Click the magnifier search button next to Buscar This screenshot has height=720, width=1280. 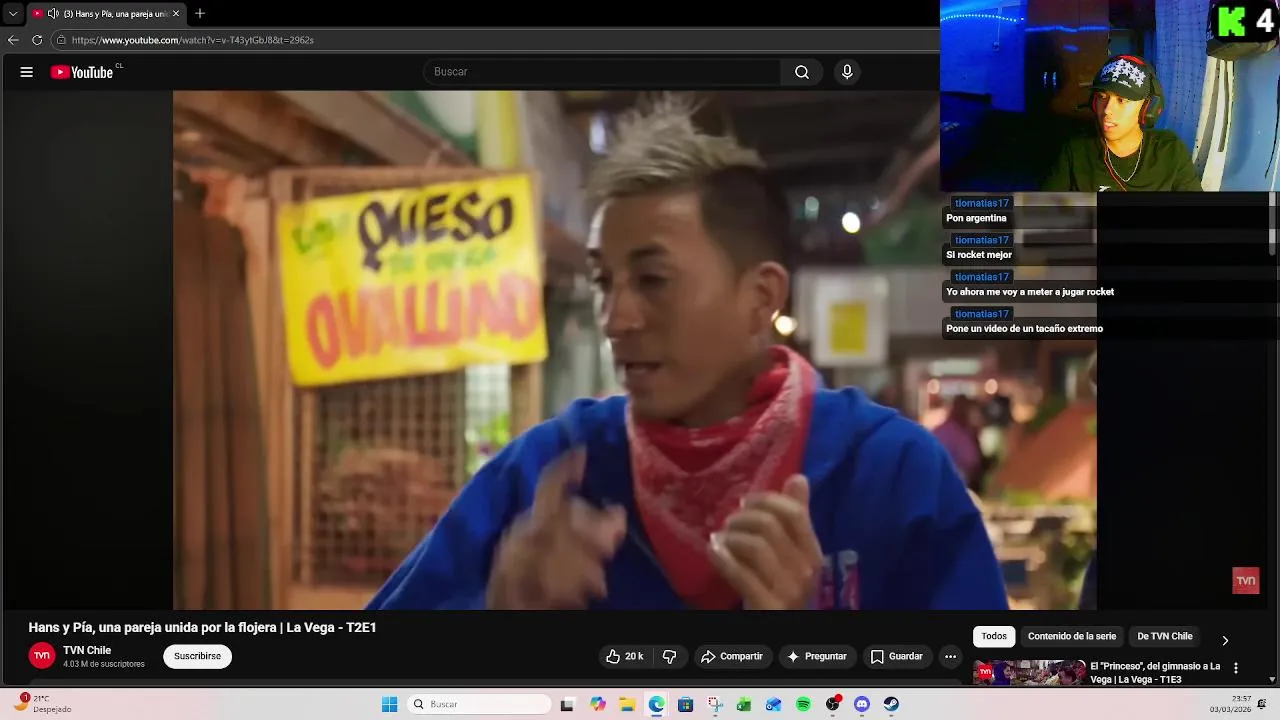(802, 72)
